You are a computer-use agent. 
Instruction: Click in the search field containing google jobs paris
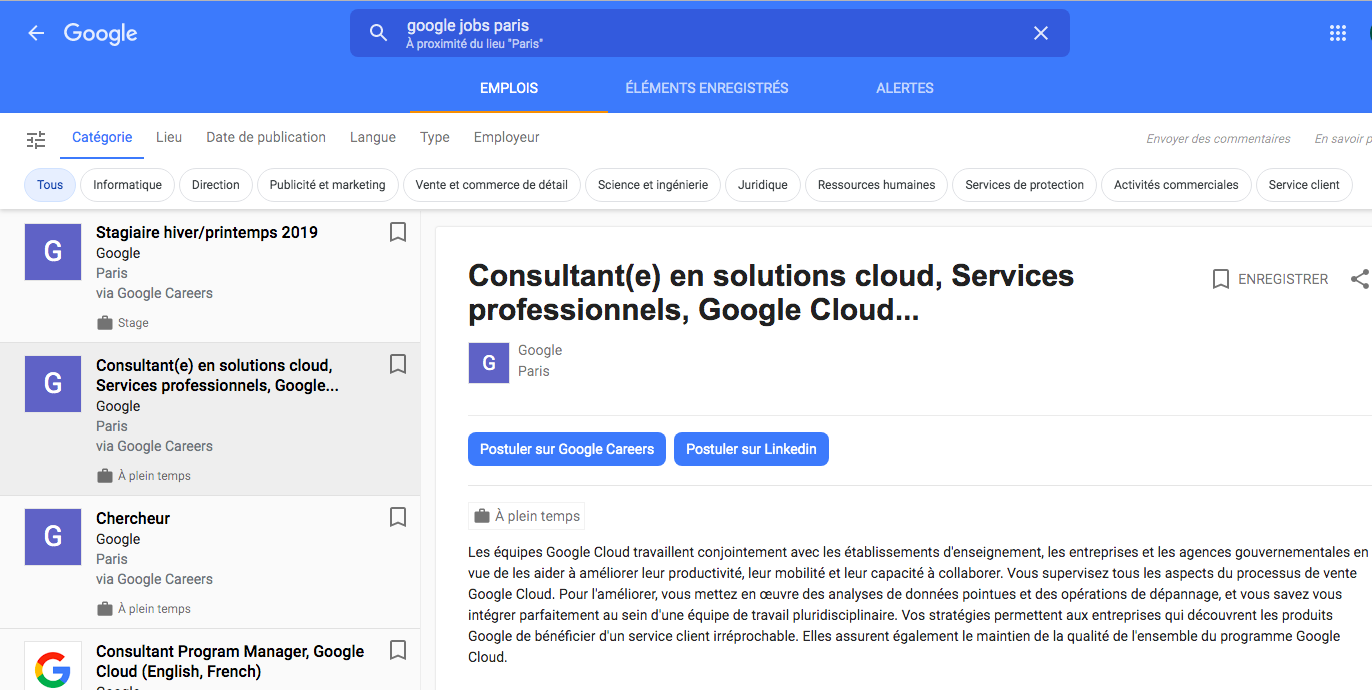pyautogui.click(x=710, y=33)
